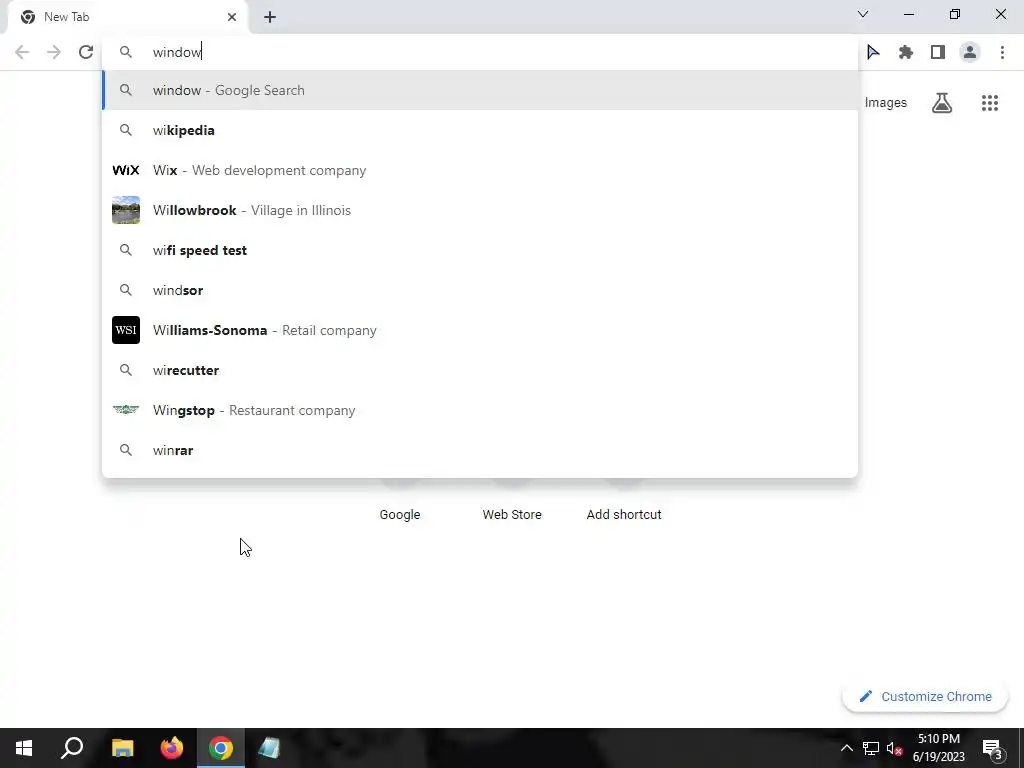This screenshot has width=1024, height=768.
Task: Click the muted volume tray icon
Action: tap(894, 748)
